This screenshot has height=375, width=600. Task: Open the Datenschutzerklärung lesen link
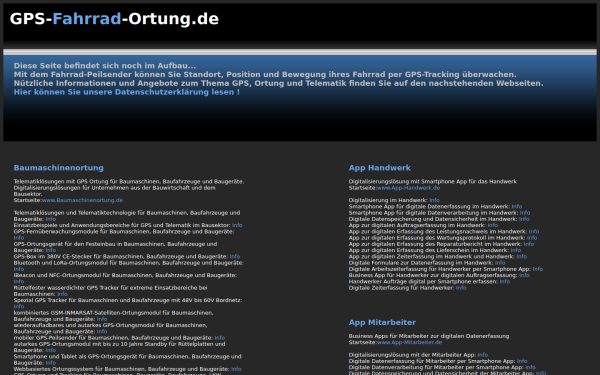pos(127,92)
